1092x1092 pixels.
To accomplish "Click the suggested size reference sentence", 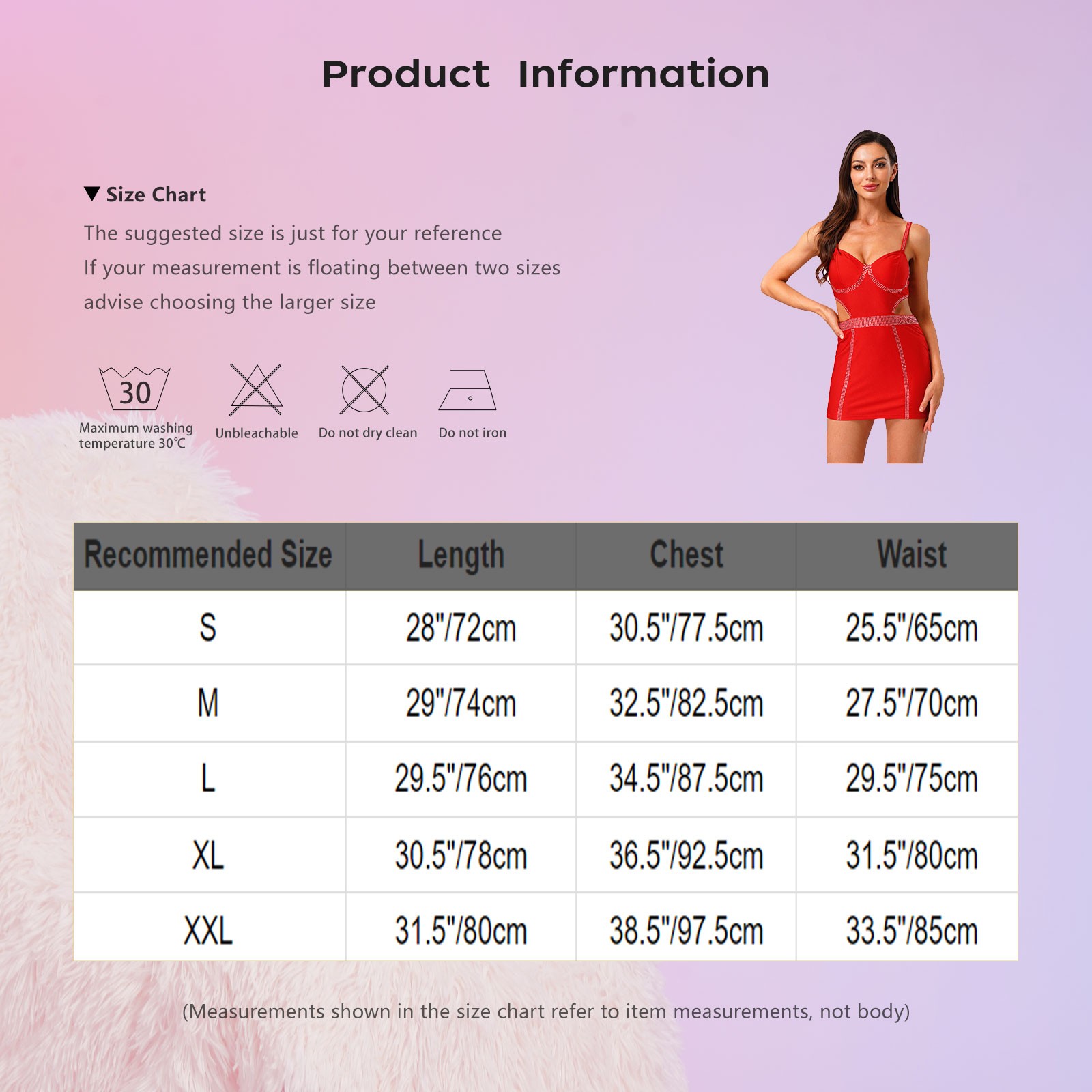I will [293, 233].
